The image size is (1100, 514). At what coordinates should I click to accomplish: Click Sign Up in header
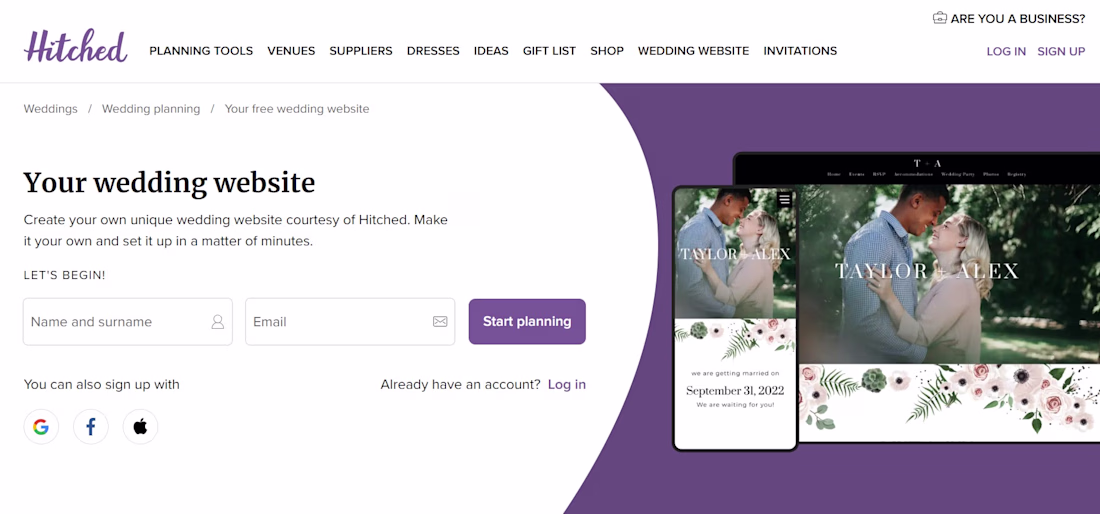[1061, 51]
